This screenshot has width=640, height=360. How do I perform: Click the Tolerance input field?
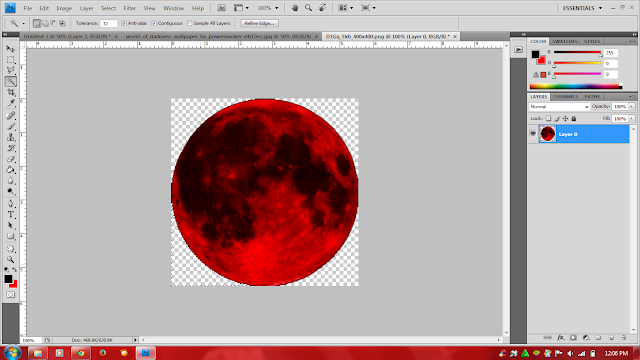(109, 24)
